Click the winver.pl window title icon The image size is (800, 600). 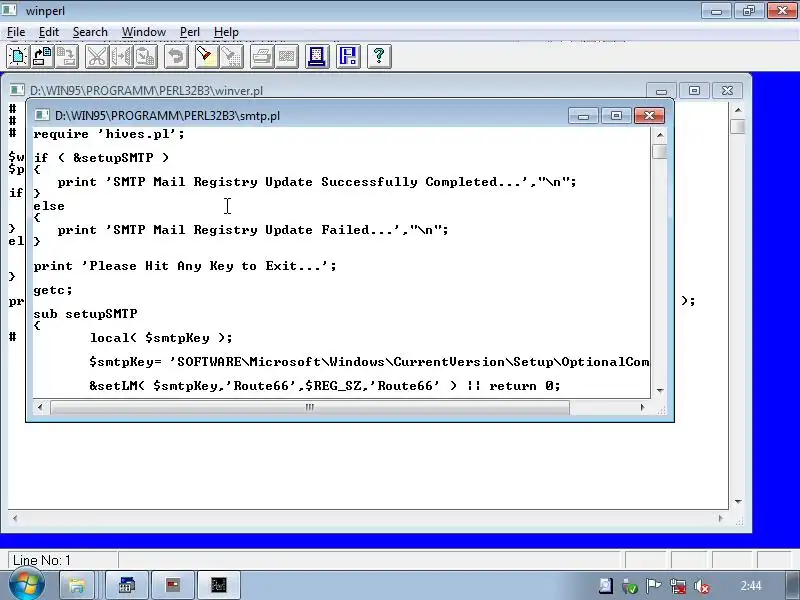pos(17,90)
